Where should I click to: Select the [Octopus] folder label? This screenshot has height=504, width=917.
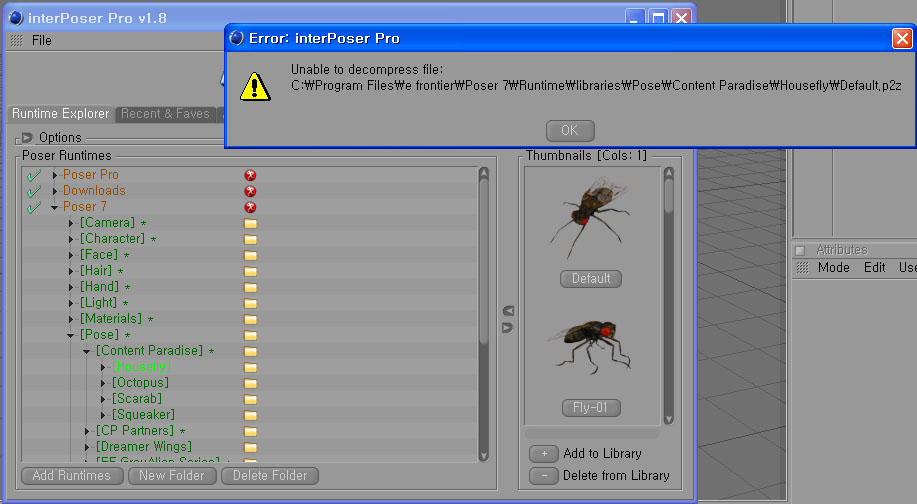(x=140, y=382)
